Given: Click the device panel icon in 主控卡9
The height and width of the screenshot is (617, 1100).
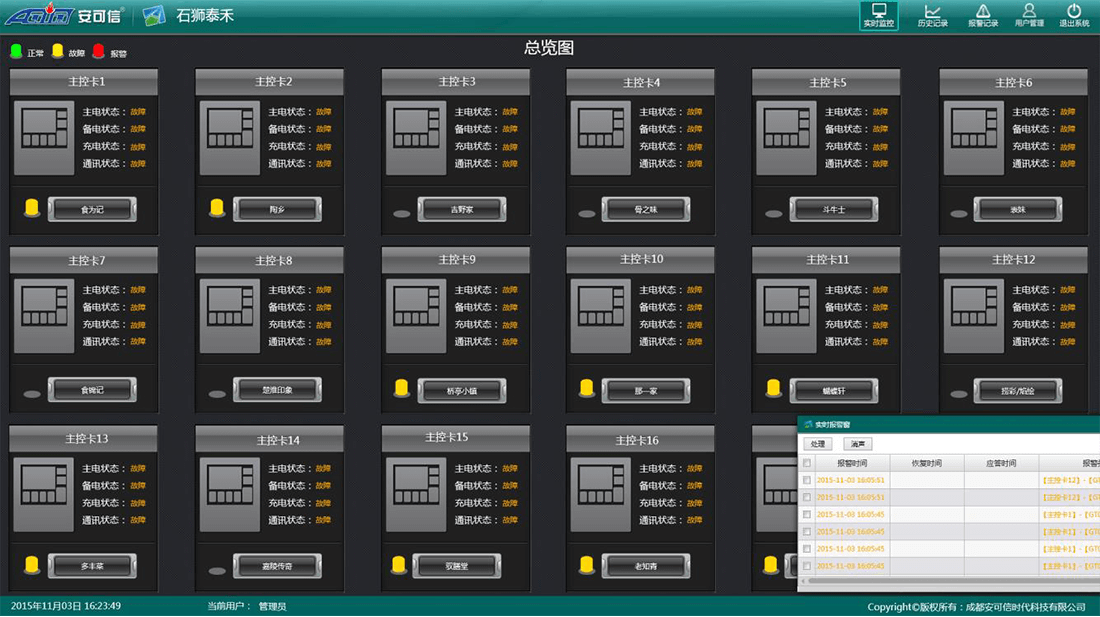Looking at the screenshot, I should [416, 316].
